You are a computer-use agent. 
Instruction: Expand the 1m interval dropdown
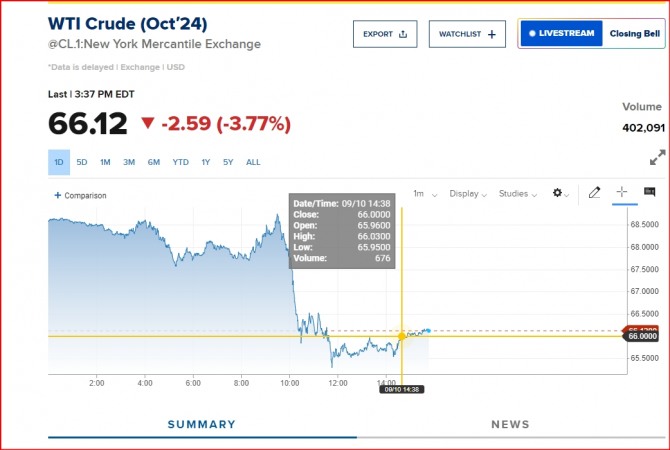coord(423,194)
